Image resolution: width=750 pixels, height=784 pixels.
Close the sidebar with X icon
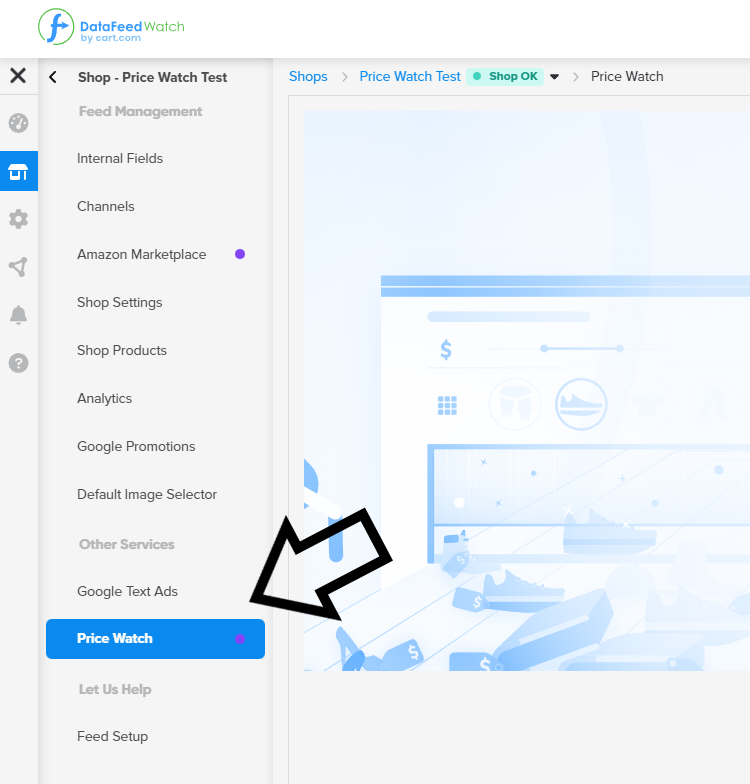point(18,76)
